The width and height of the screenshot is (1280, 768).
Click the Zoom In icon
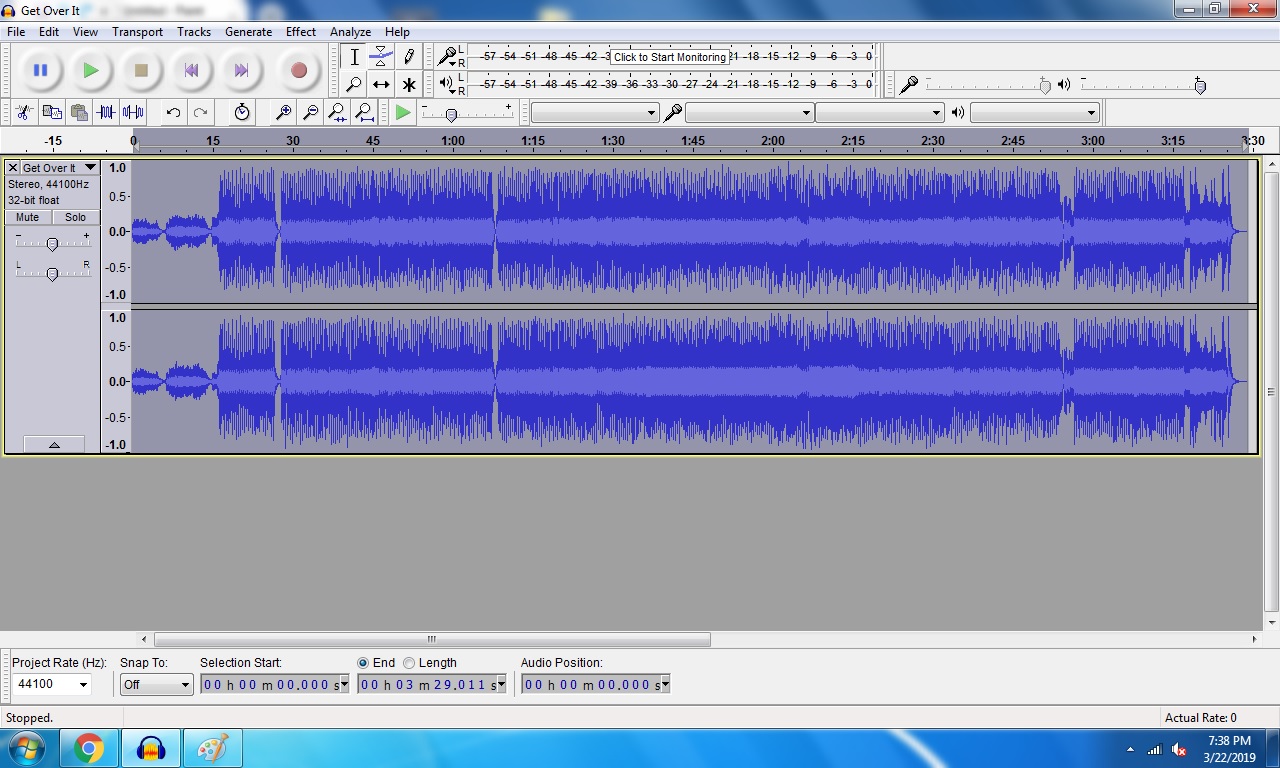pyautogui.click(x=284, y=113)
